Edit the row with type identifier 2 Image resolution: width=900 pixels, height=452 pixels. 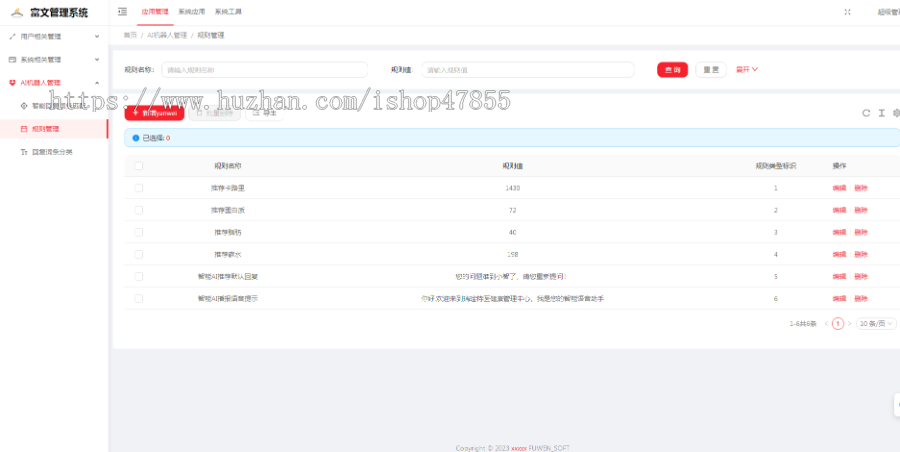point(839,210)
